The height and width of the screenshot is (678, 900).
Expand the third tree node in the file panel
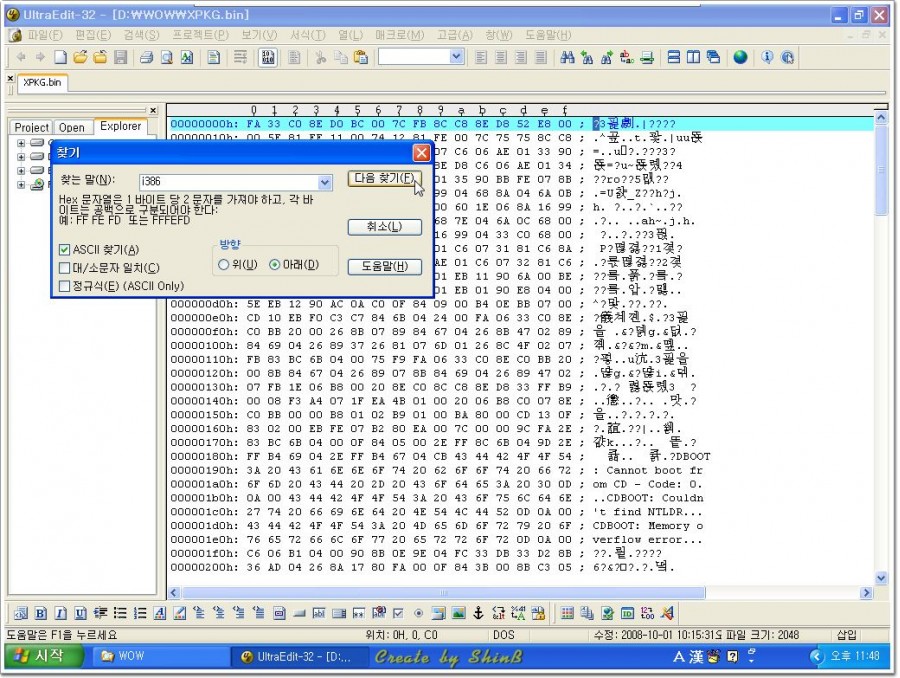tap(21, 171)
